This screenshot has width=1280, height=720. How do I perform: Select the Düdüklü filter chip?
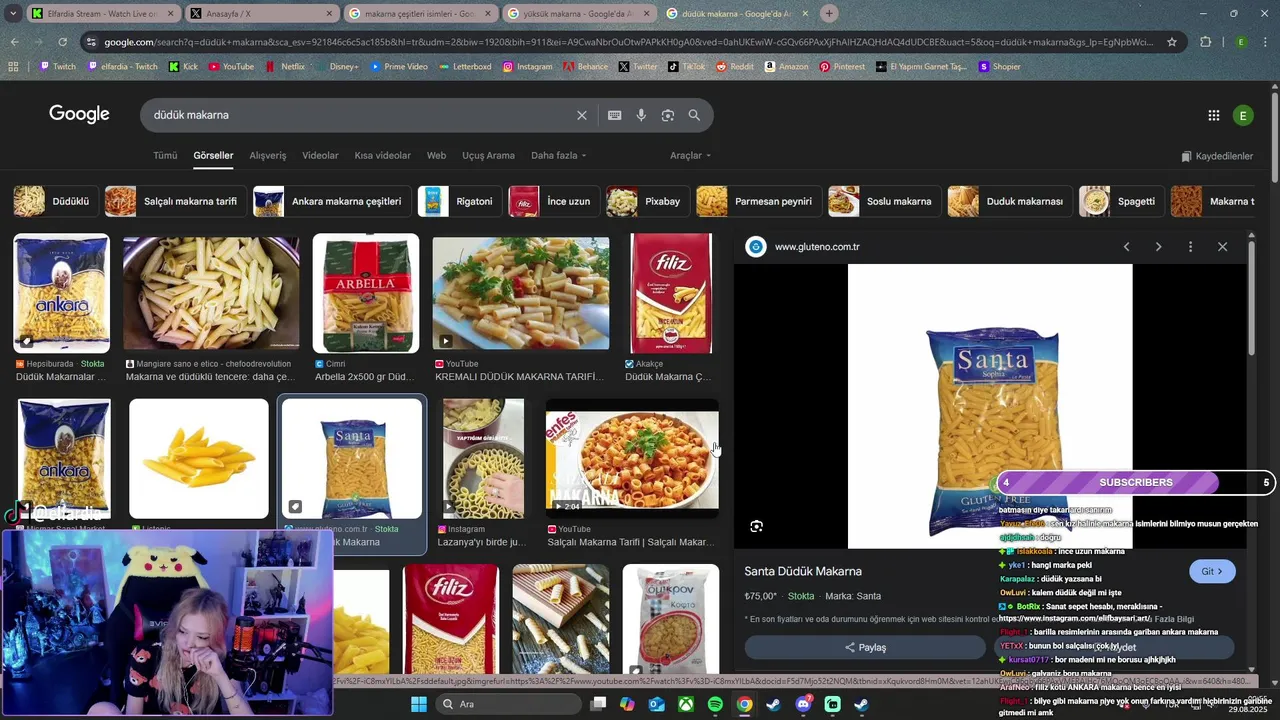pos(54,201)
